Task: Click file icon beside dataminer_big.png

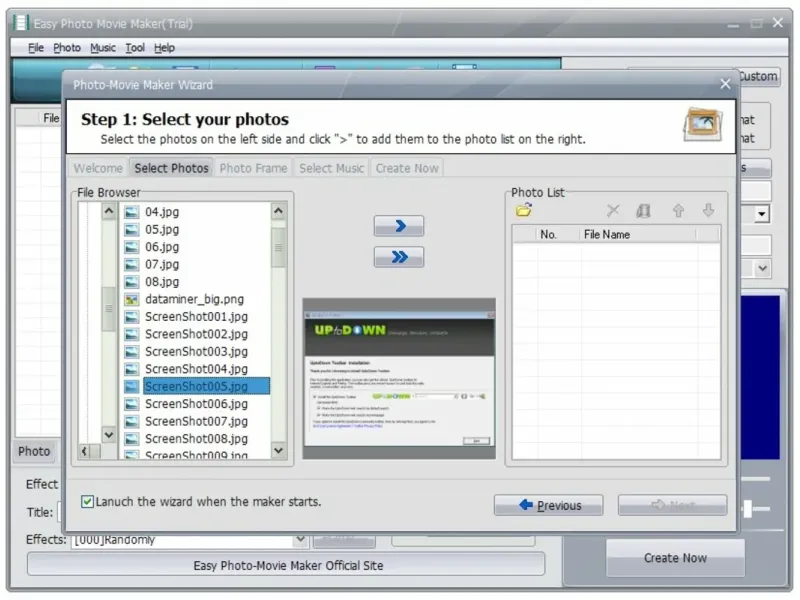Action: [132, 299]
